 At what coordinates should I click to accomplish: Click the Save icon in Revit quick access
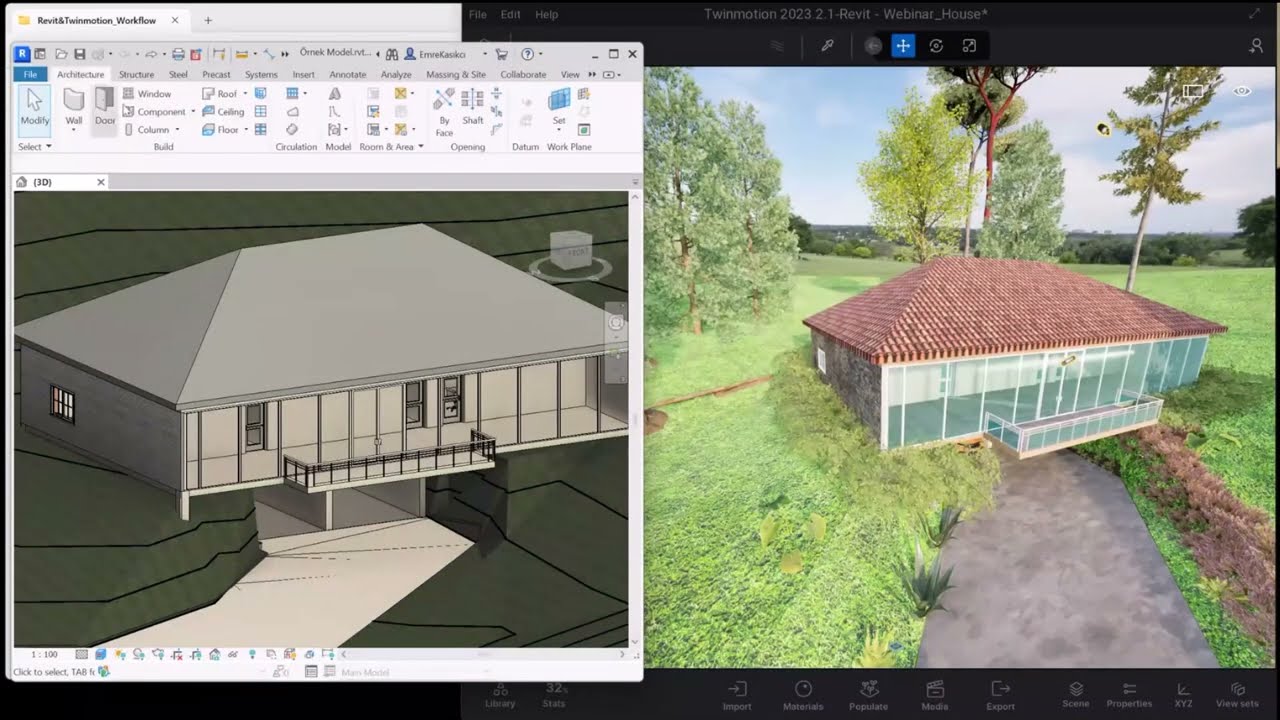click(79, 54)
